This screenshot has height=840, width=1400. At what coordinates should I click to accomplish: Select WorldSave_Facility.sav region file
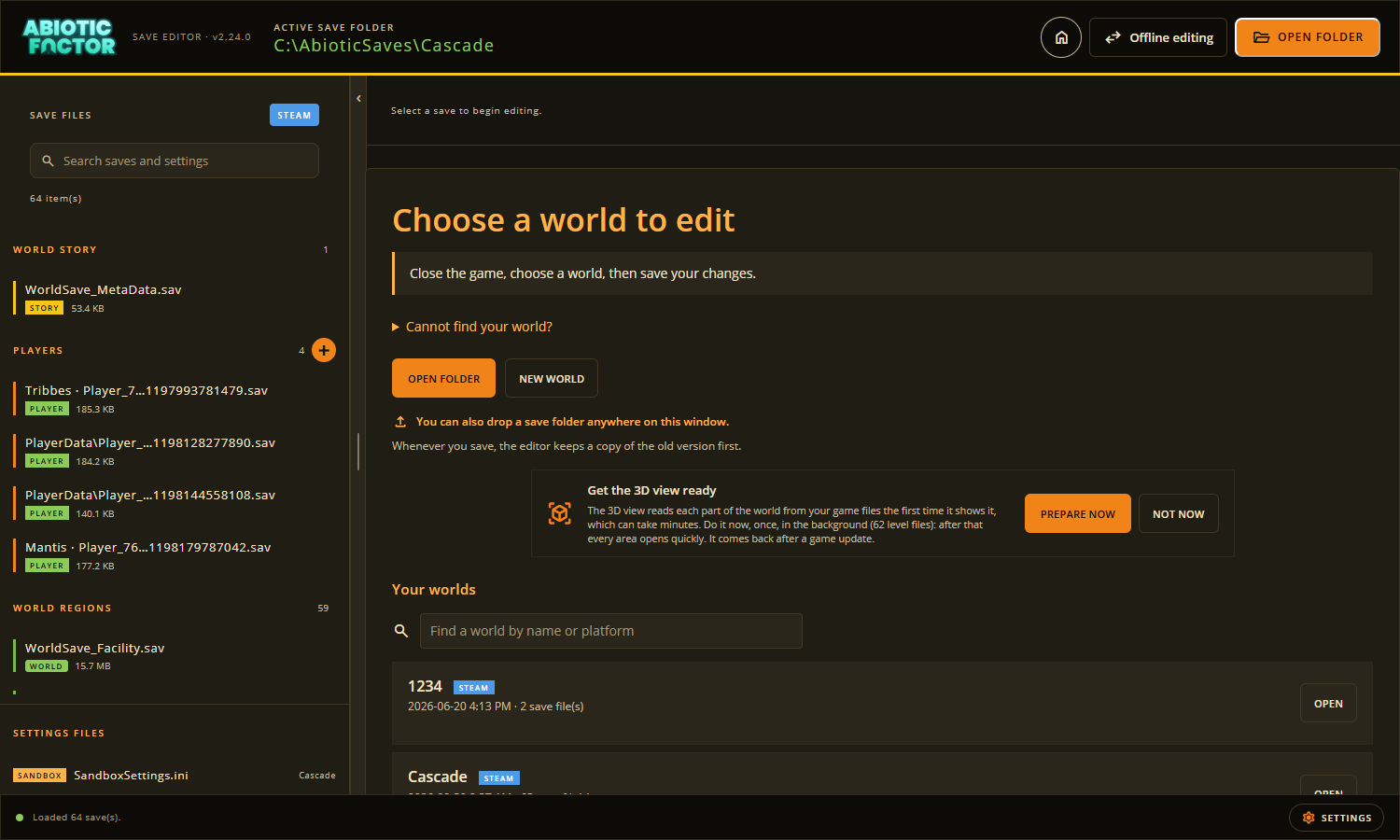[175, 656]
